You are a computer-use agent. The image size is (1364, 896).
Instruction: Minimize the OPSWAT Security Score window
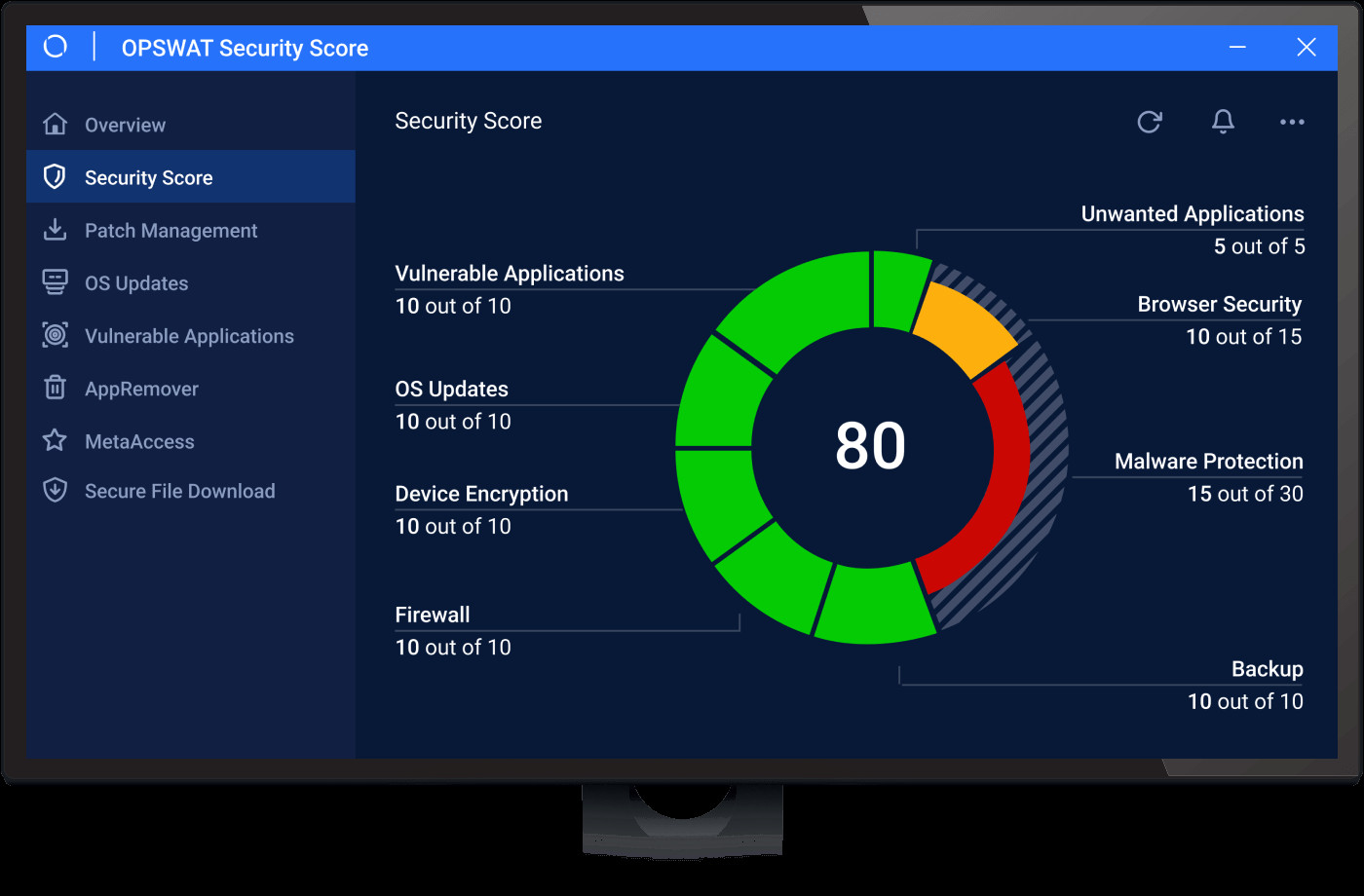pyautogui.click(x=1237, y=47)
